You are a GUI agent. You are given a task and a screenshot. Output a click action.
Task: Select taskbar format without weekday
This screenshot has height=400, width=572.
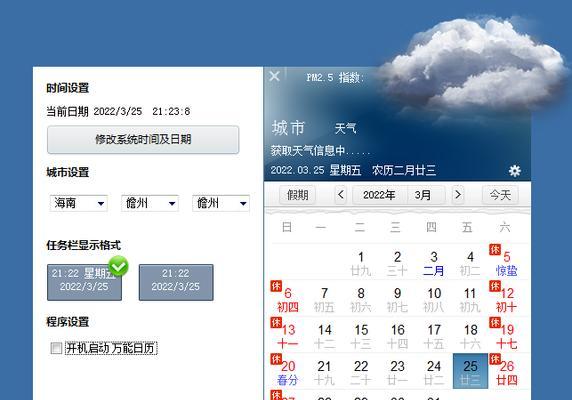click(176, 282)
